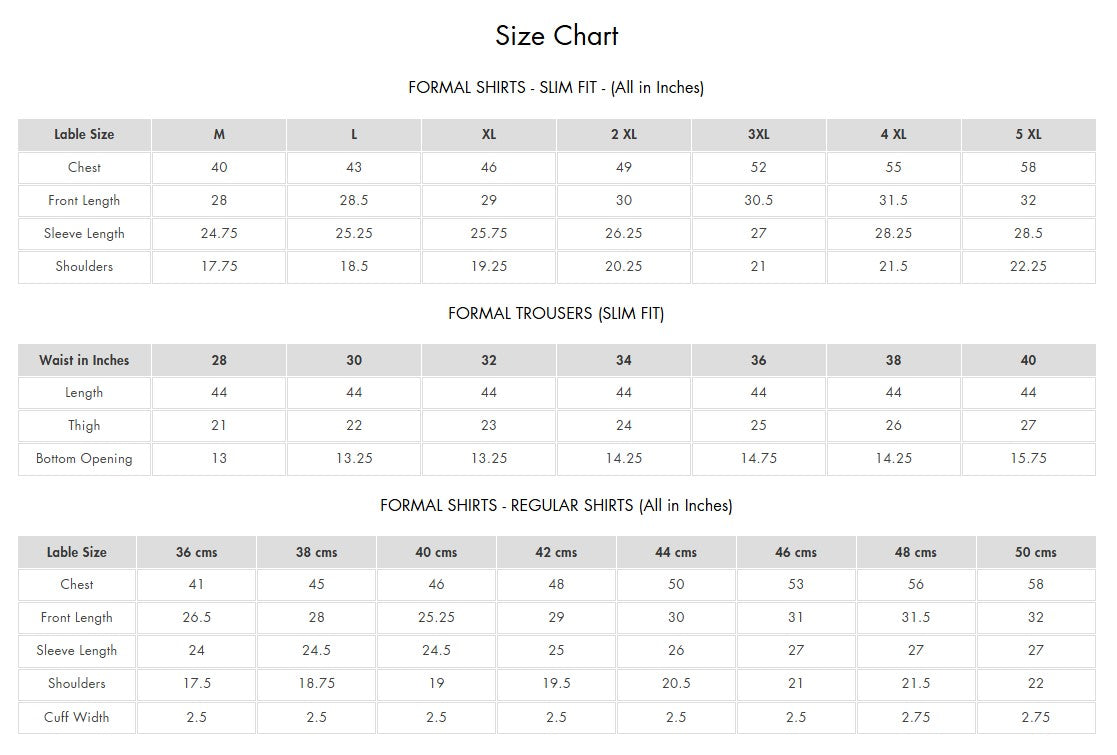Viewport: 1117px width, 755px height.
Task: Click the Size Chart heading
Action: (556, 36)
